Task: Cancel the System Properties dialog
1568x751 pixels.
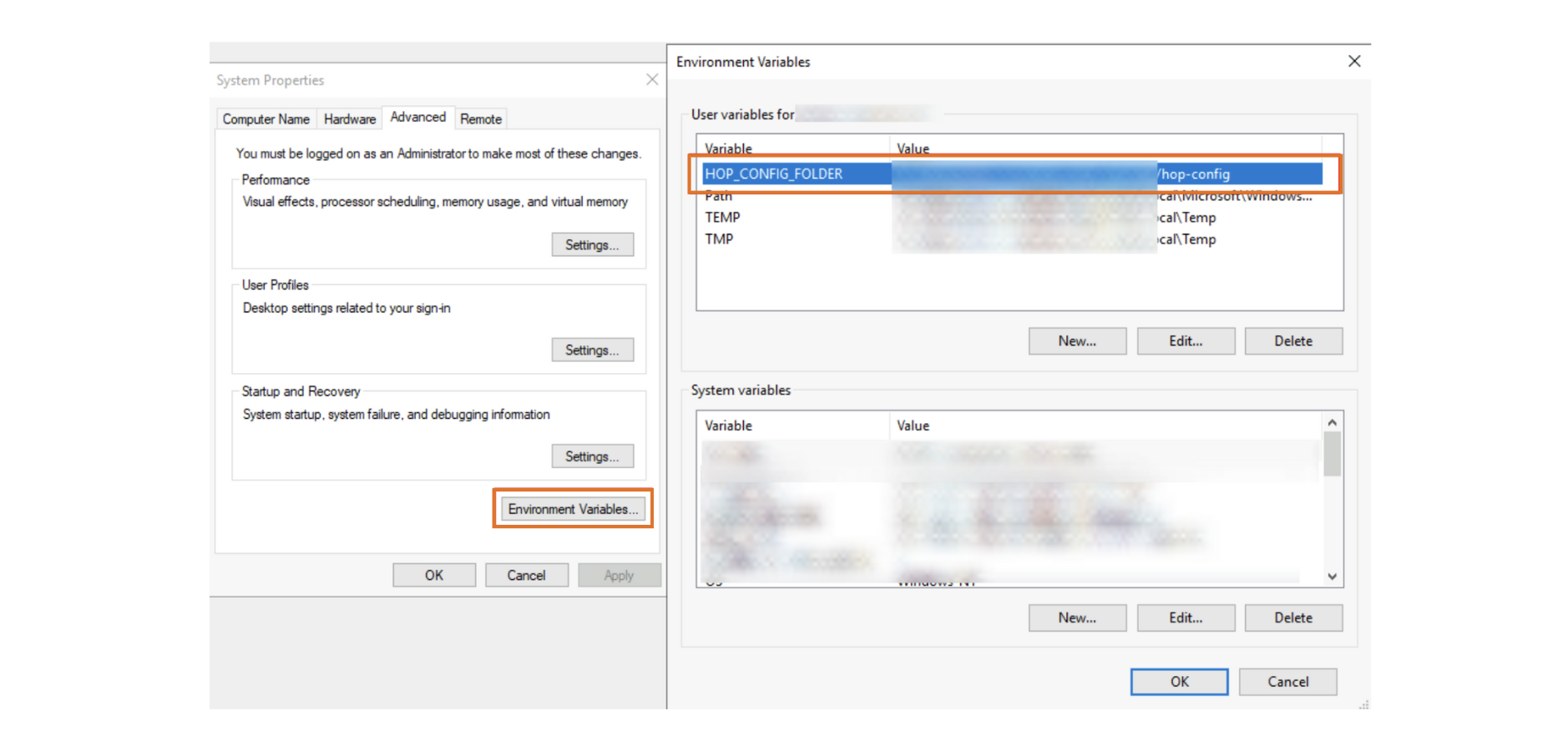Action: click(x=526, y=576)
